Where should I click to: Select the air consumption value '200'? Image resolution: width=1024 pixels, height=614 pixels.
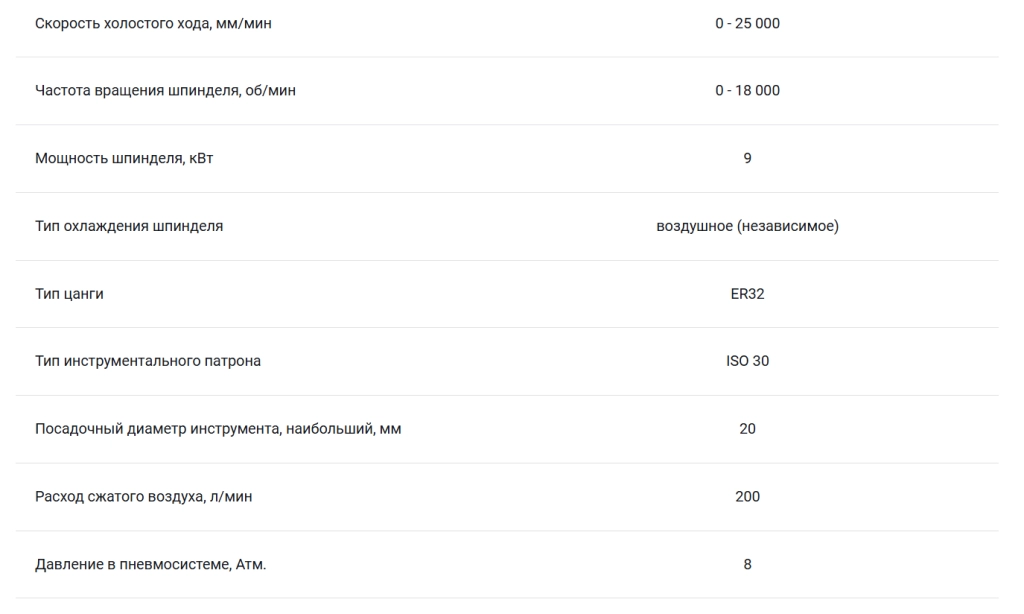[x=747, y=497]
